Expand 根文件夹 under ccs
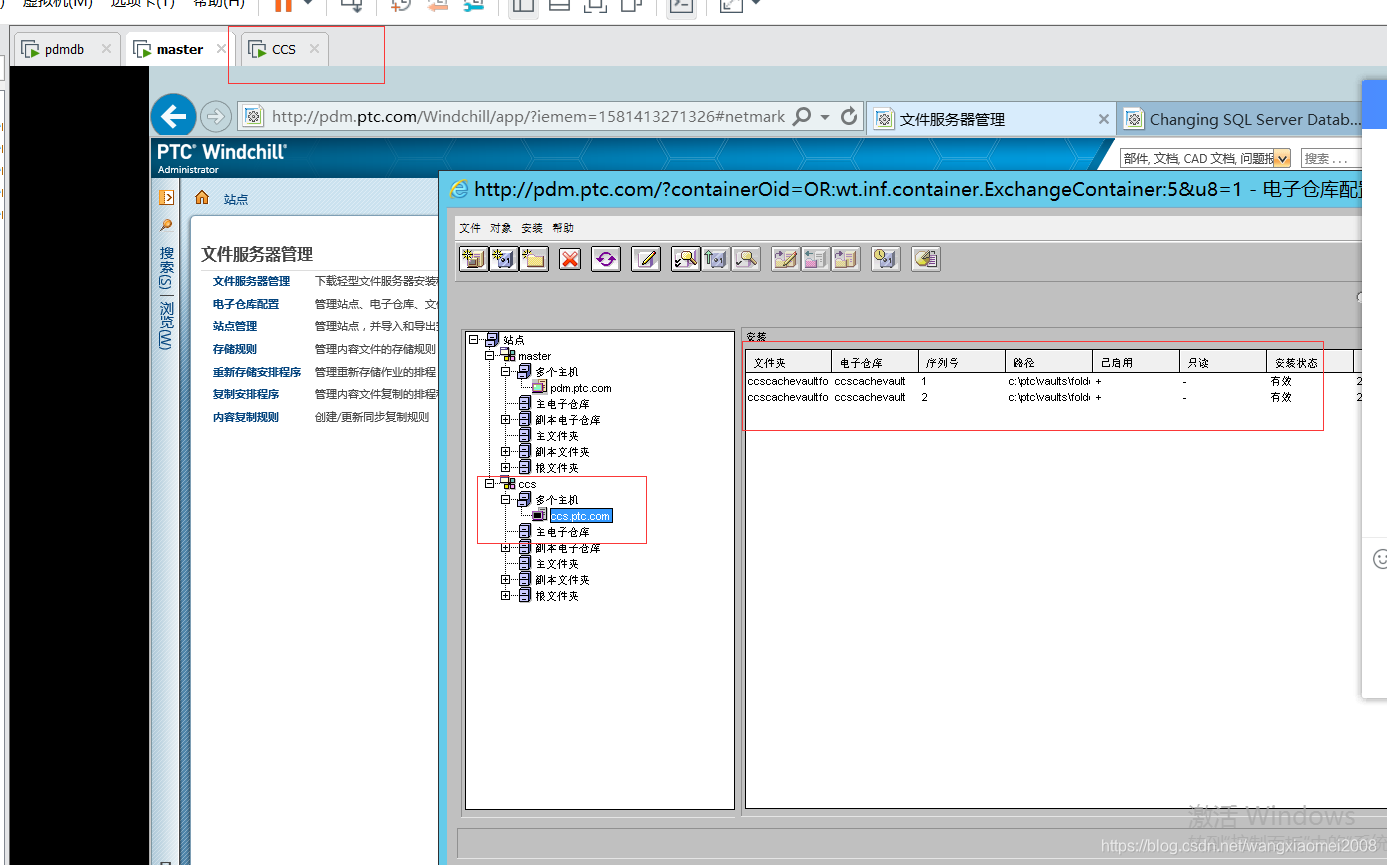The width and height of the screenshot is (1387, 865). point(506,596)
